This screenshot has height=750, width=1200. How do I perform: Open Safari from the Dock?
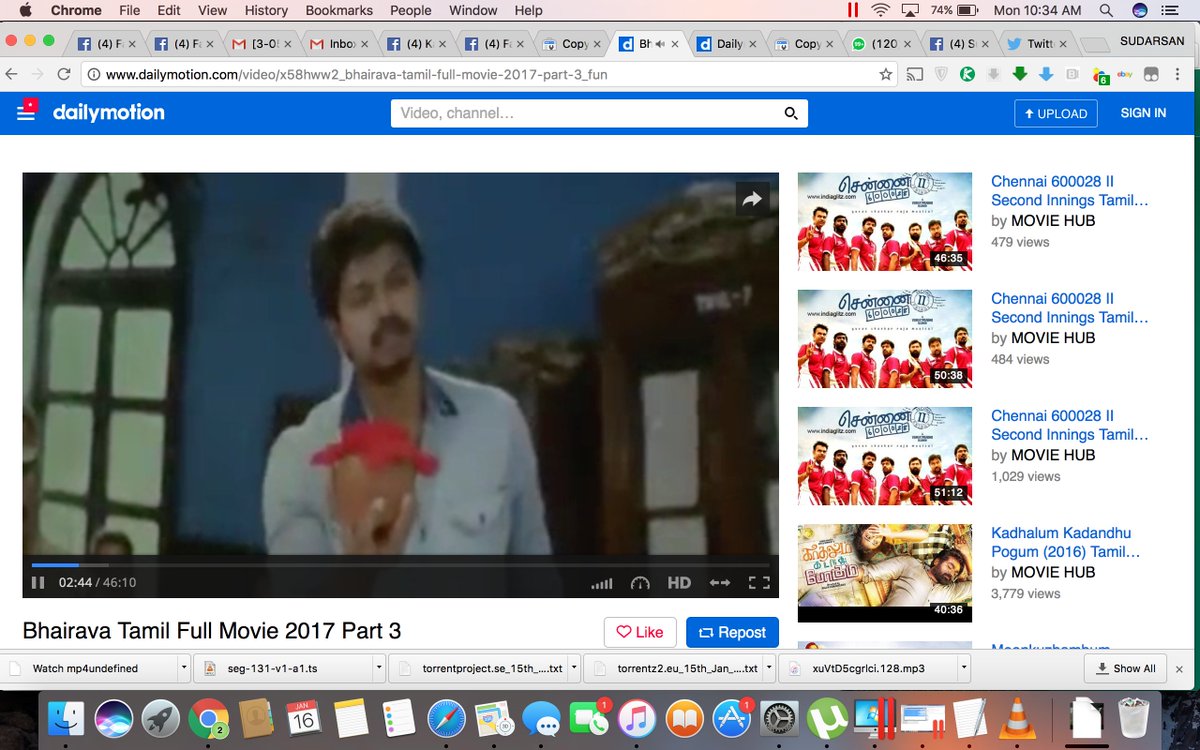(x=446, y=718)
